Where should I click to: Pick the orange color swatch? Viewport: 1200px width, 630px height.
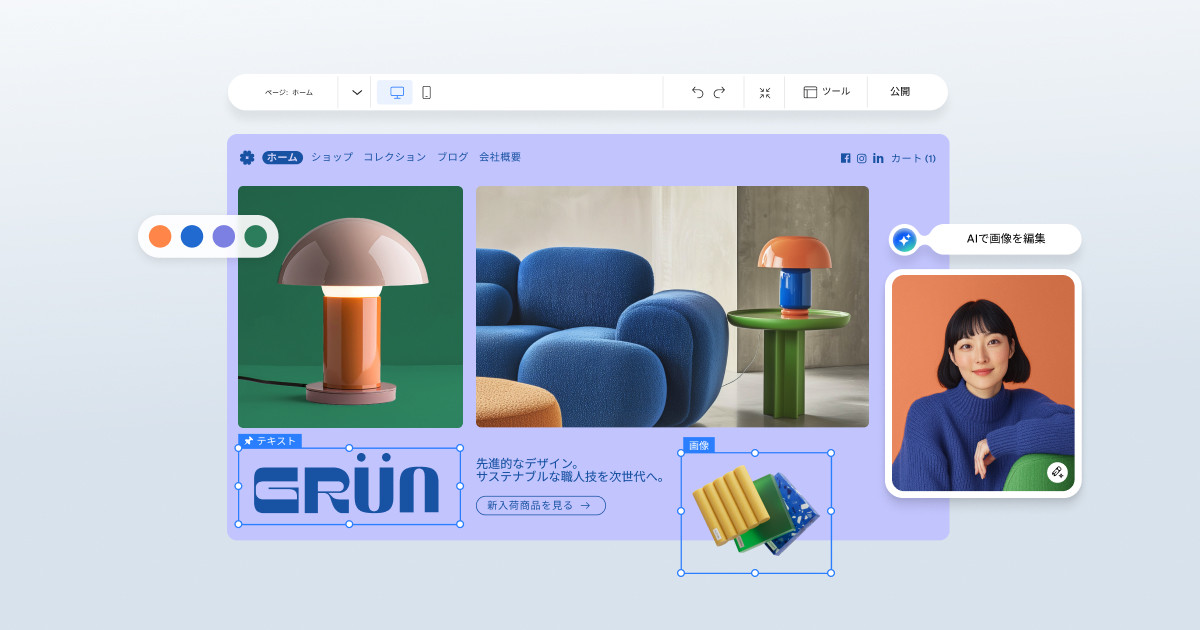tap(160, 236)
